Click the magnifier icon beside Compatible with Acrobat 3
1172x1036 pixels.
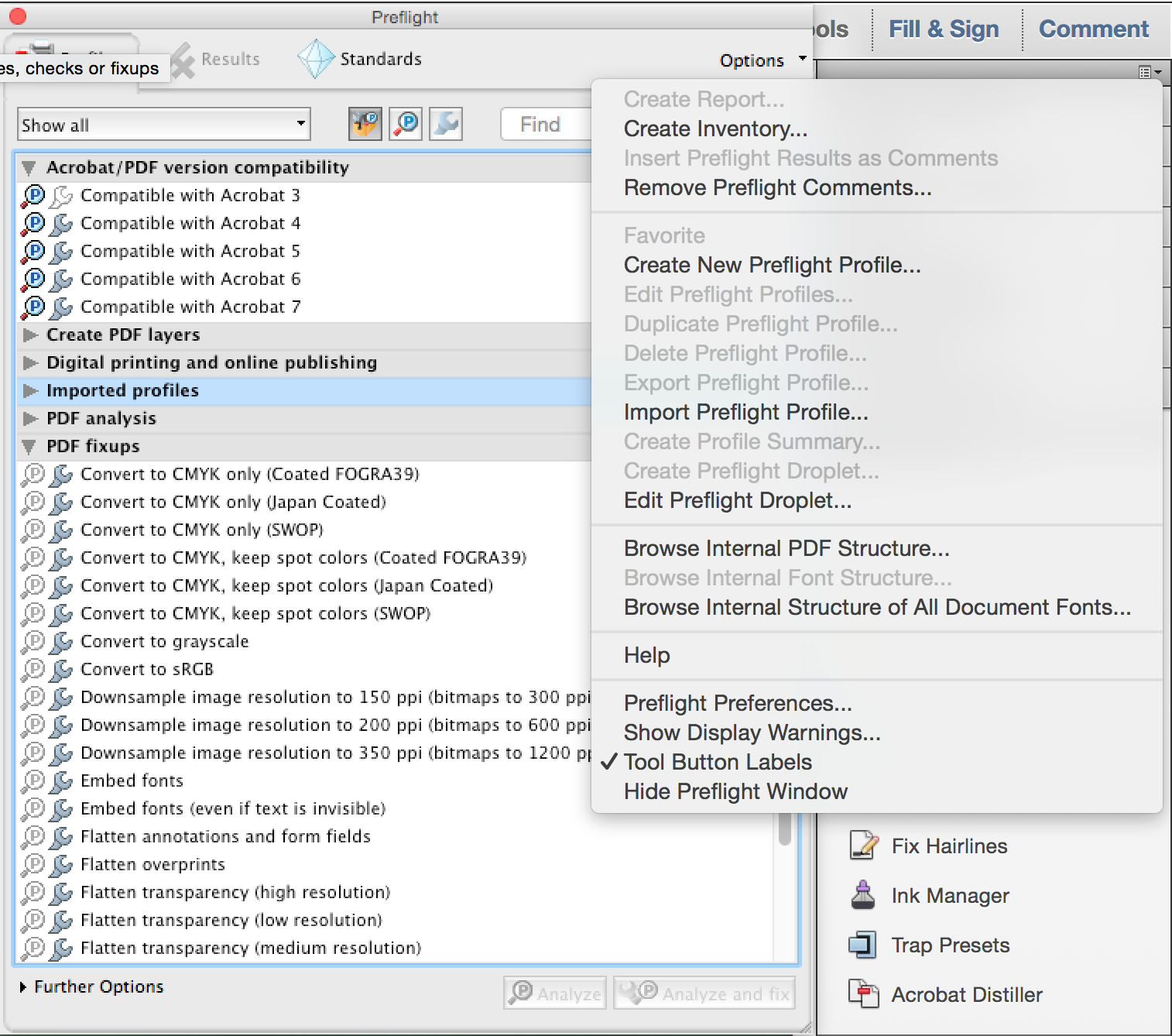coord(33,196)
